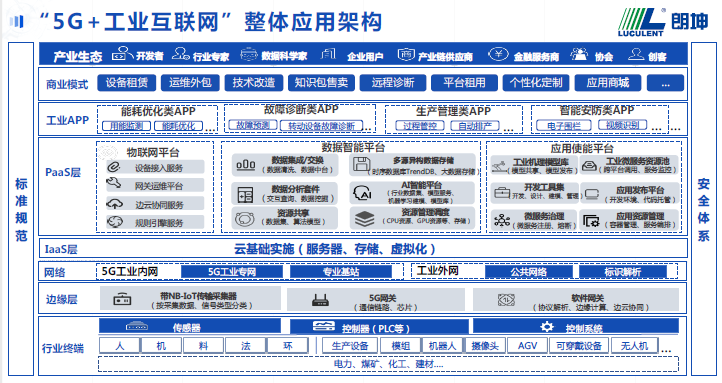
Task: Click the 摄像头 terminal box
Action: tap(485, 346)
